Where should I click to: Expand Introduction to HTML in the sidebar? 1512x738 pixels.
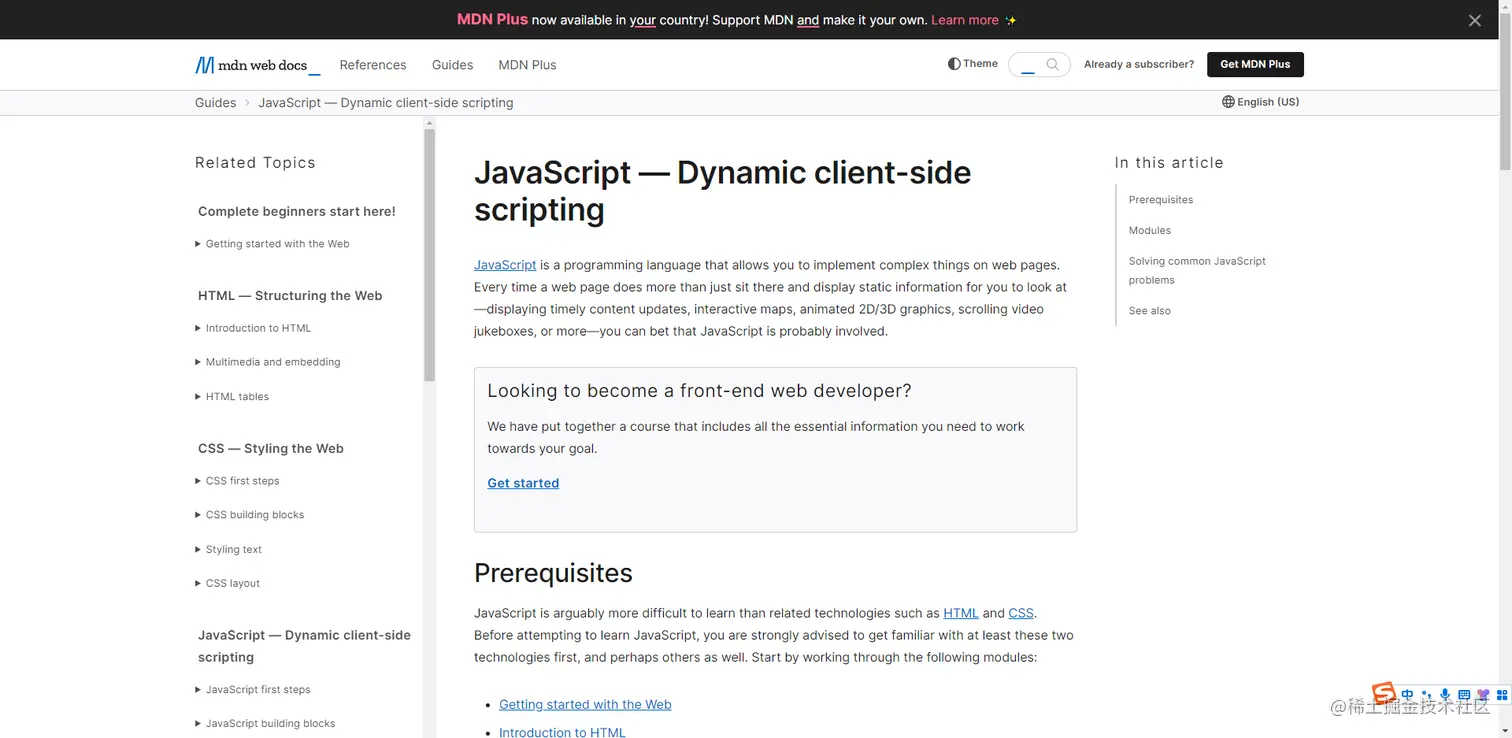(x=254, y=328)
